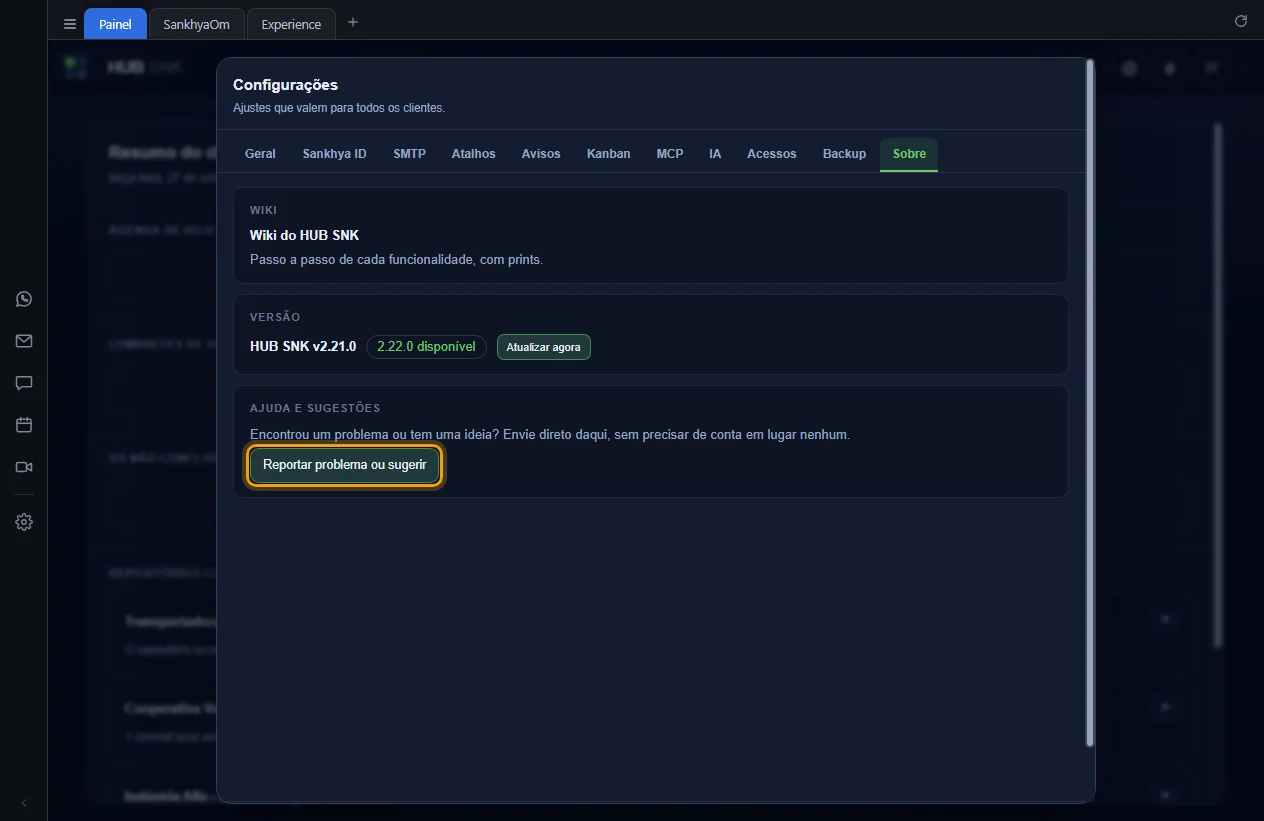Open the MCP settings tab
Image resolution: width=1264 pixels, height=821 pixels.
[670, 154]
